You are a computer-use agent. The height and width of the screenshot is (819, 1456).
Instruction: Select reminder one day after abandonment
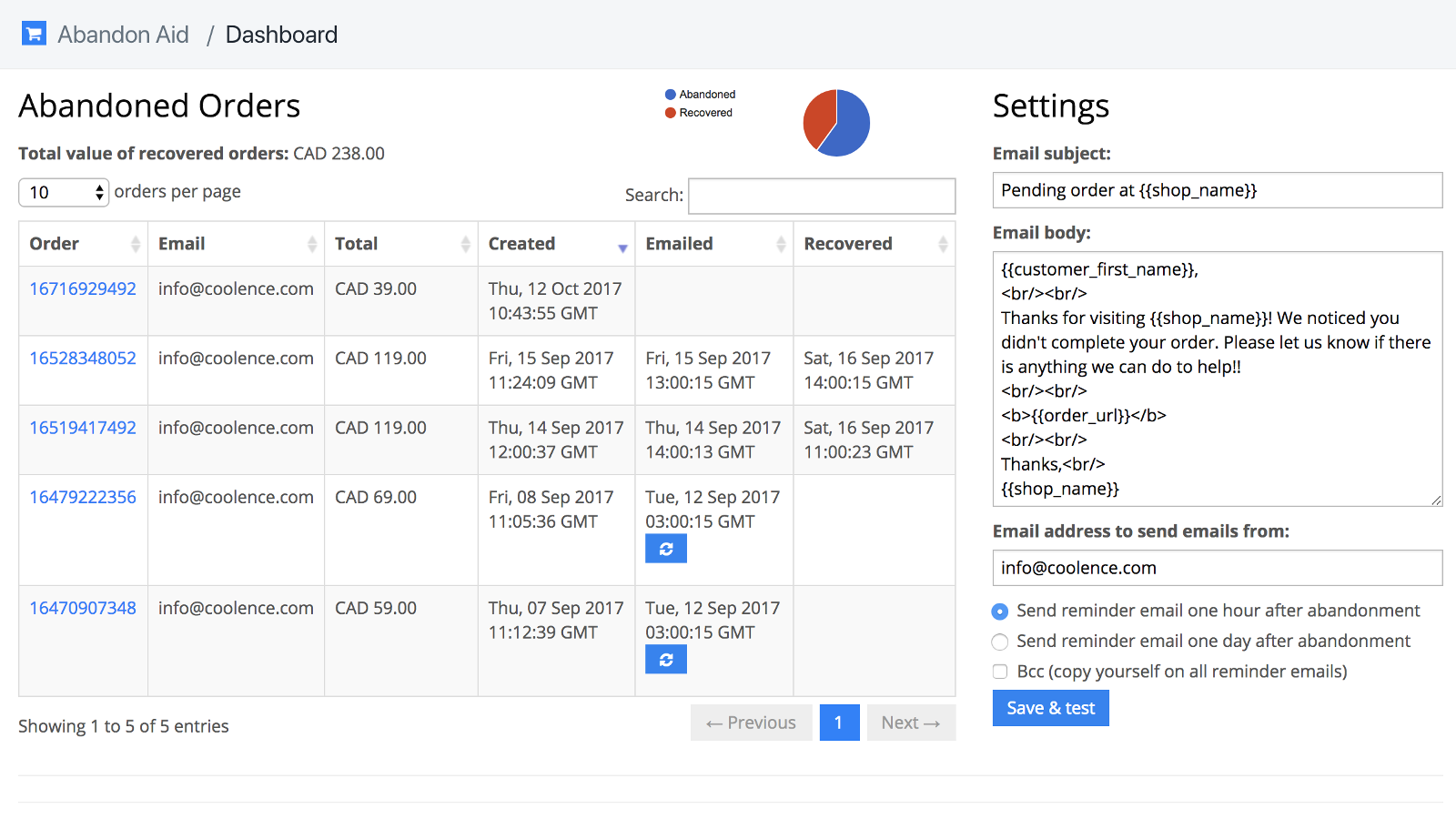pos(1000,642)
